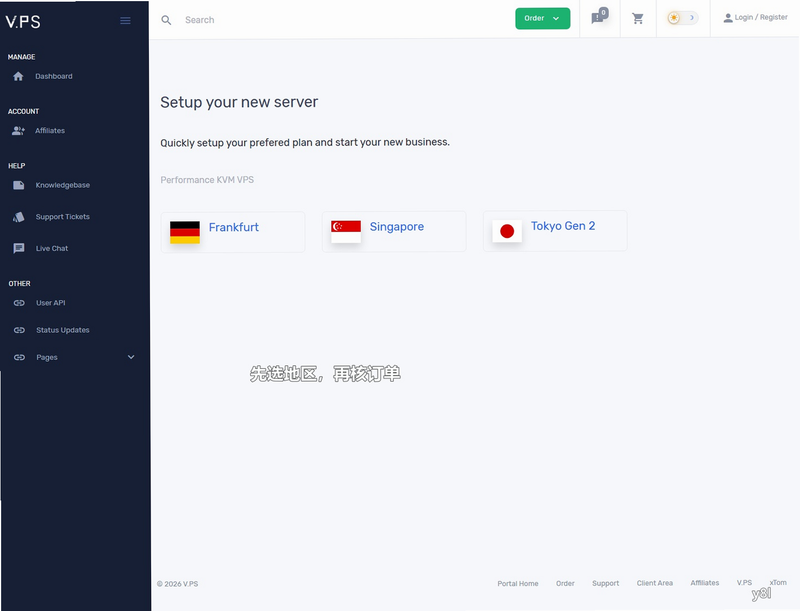Click the Status Updates link icon

pos(19,330)
